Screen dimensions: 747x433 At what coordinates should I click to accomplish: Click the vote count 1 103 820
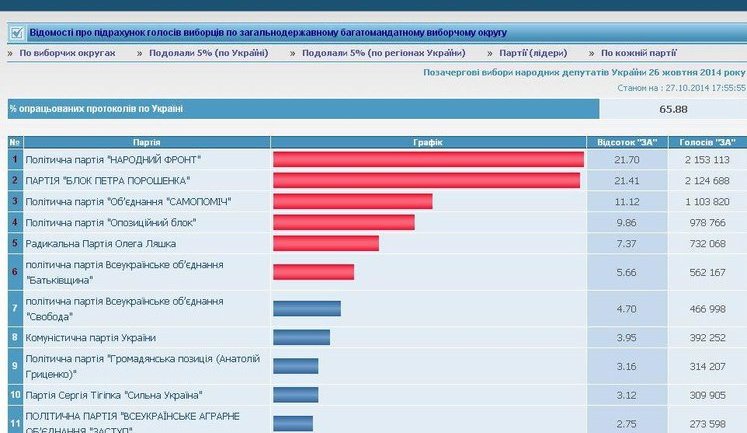(707, 202)
